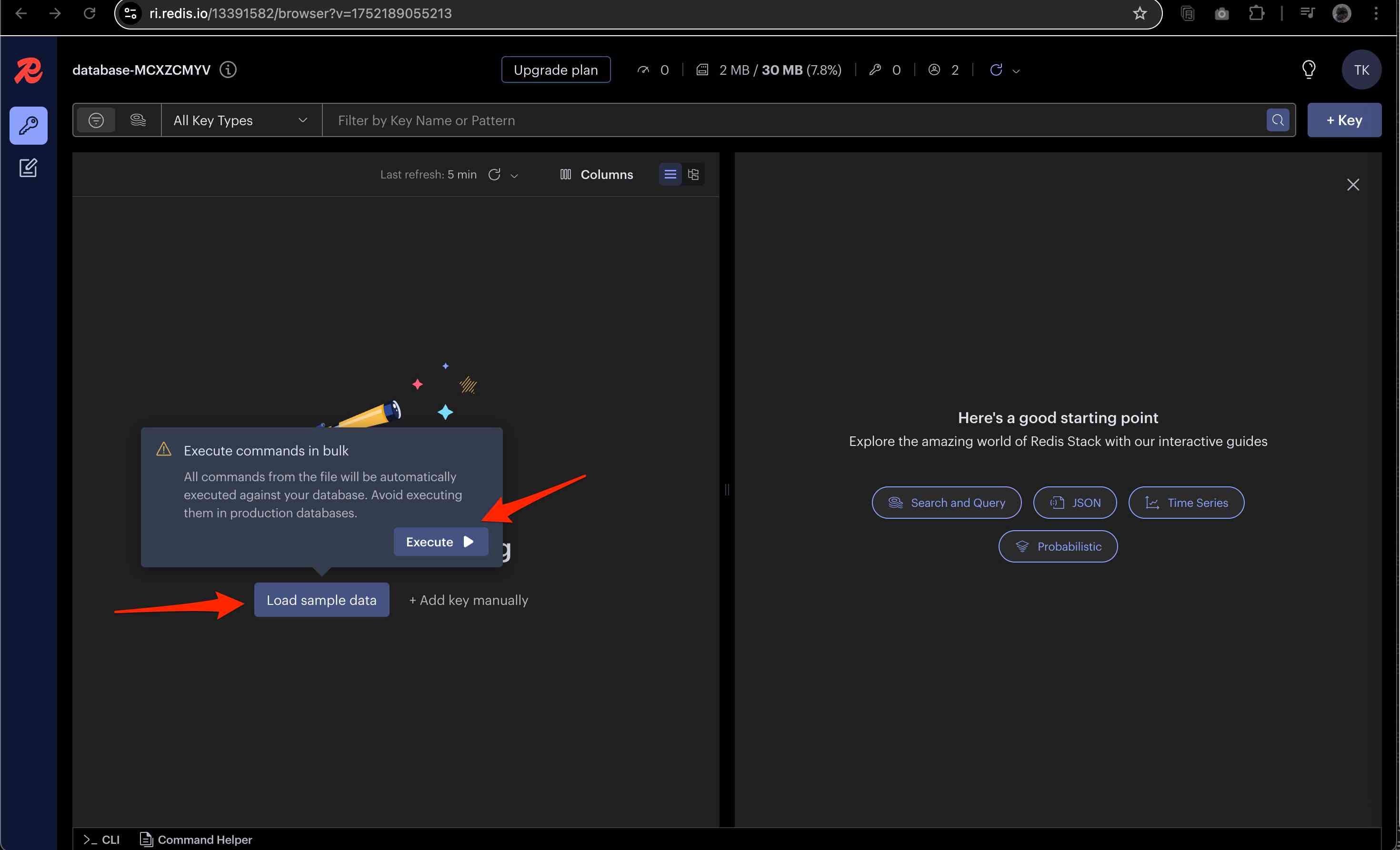Switch to Search by Values mode

(138, 120)
